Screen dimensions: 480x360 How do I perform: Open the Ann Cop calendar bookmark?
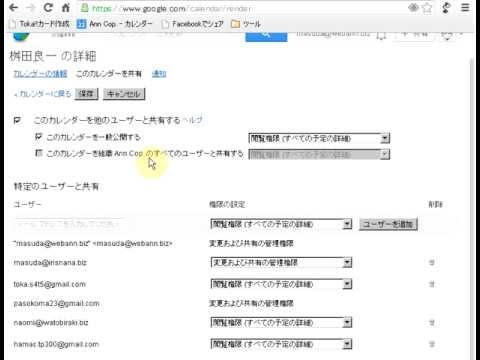pos(114,24)
